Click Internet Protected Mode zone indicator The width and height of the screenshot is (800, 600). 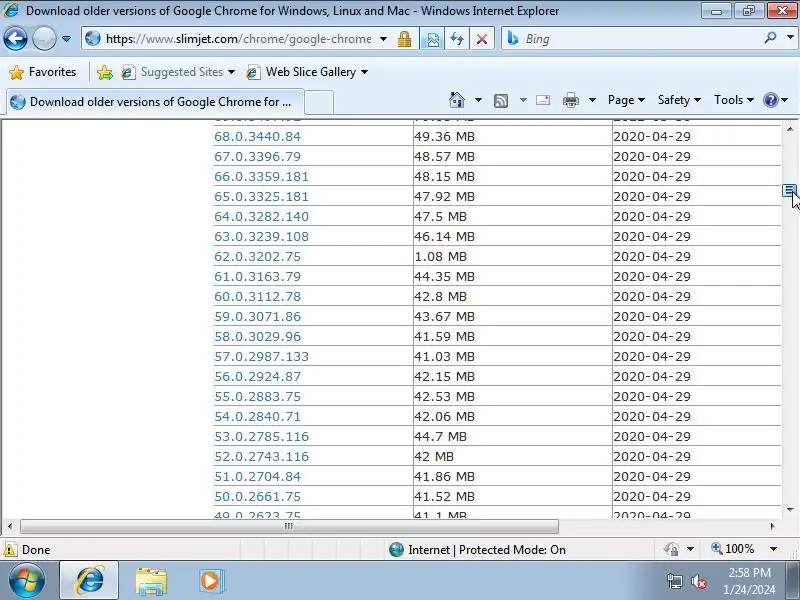(477, 550)
